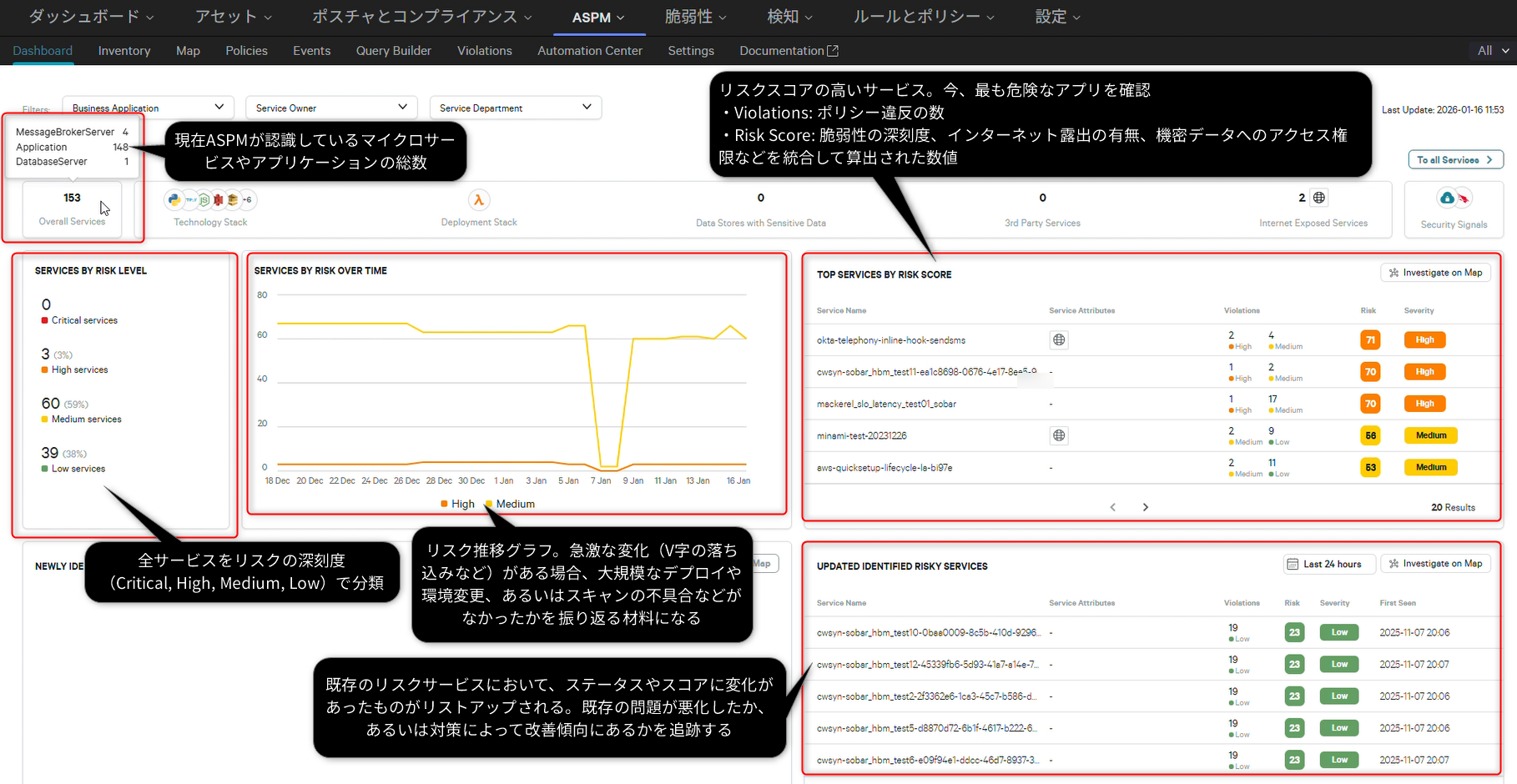Click the globe icon beside okta-telephony-inline-hook-sendsms

click(1059, 339)
